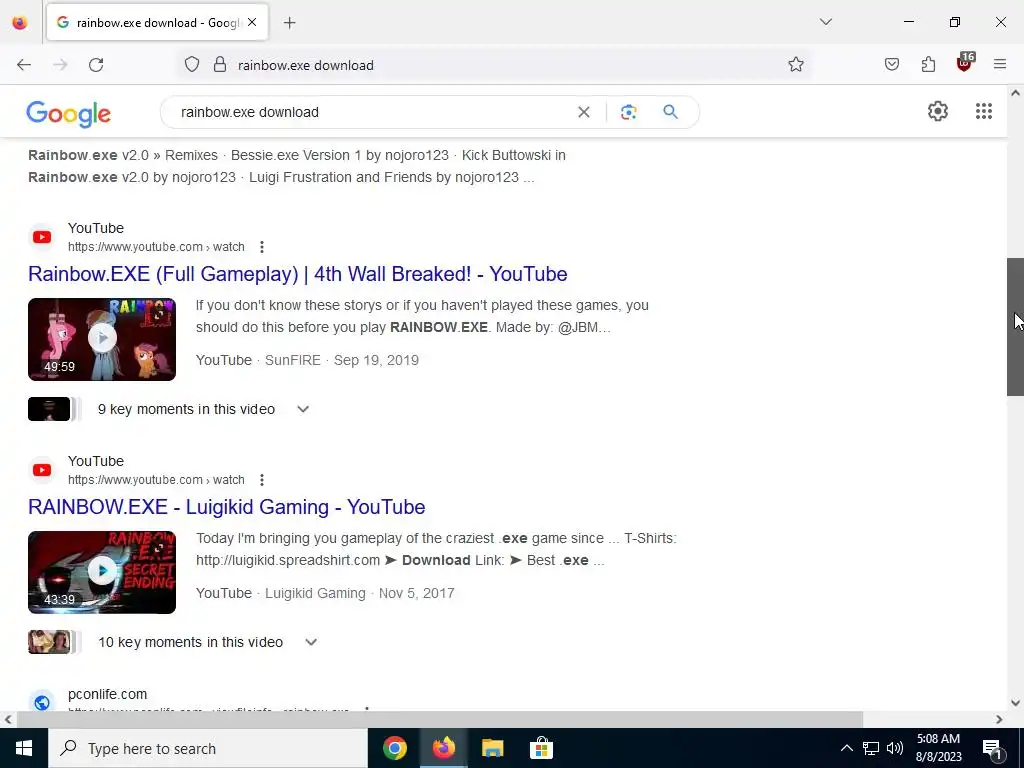Viewport: 1024px width, 768px height.
Task: Search by image with Google Lens
Action: click(628, 112)
